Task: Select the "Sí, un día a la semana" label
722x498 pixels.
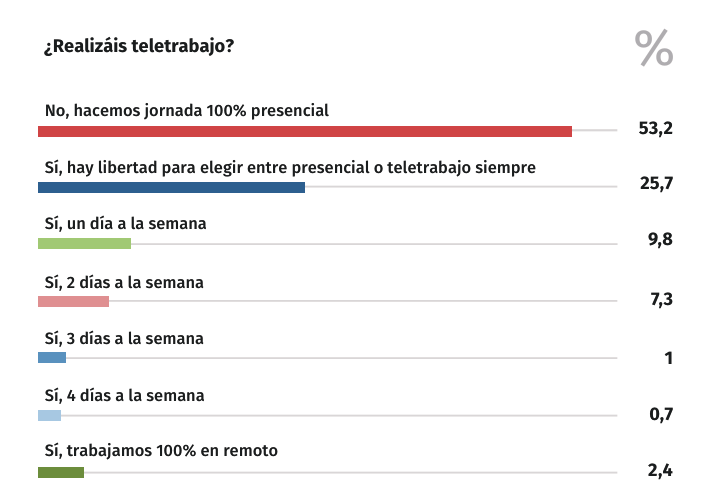Action: pyautogui.click(x=126, y=224)
